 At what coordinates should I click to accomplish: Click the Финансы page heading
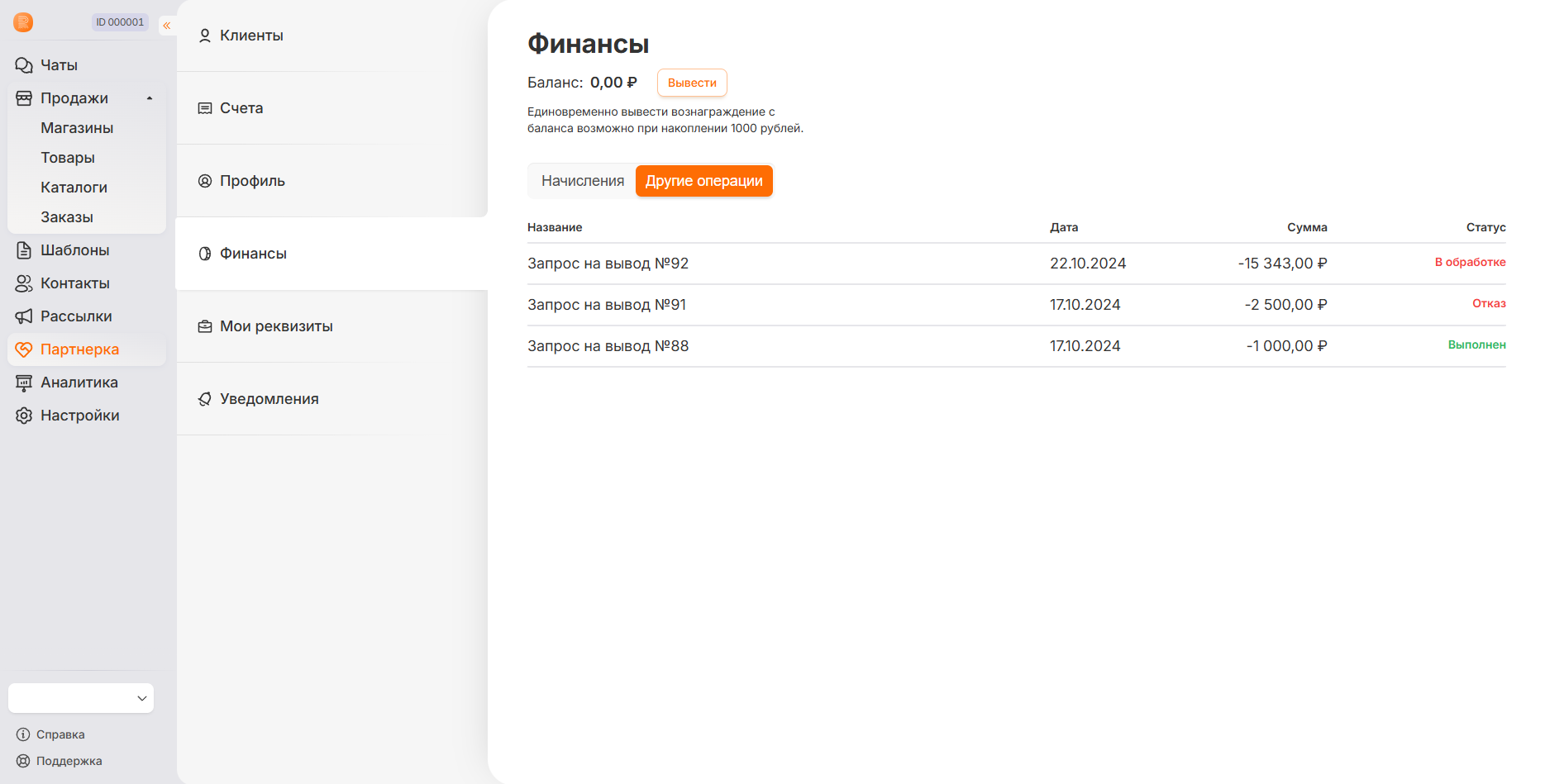[589, 44]
